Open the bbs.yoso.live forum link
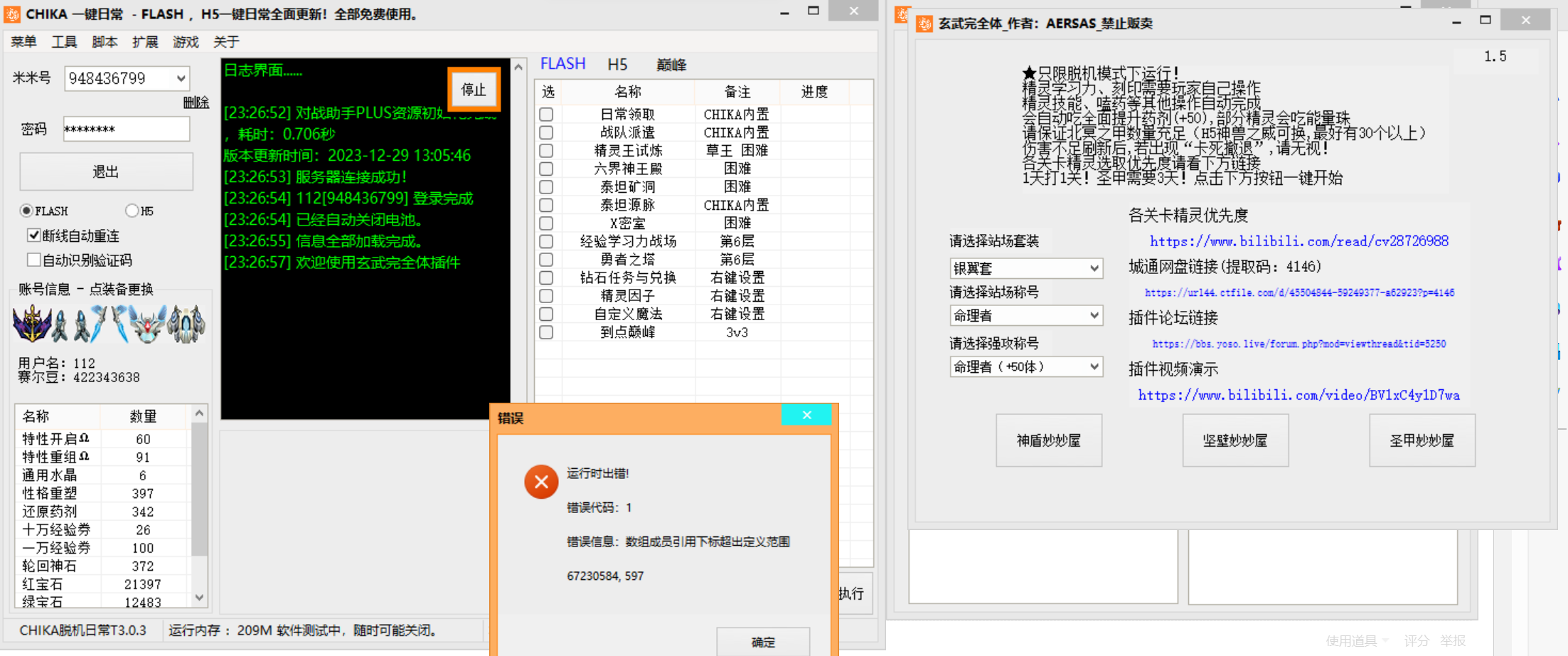The height and width of the screenshot is (656, 1568). (x=1298, y=344)
